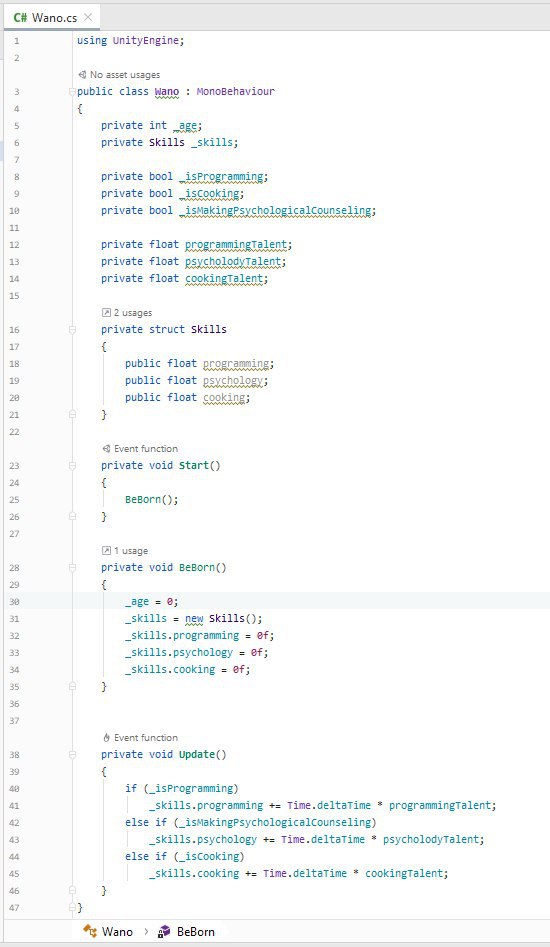The width and height of the screenshot is (550, 947).
Task: Click 'psycholodyTalent' field on line 13
Action: (x=232, y=262)
